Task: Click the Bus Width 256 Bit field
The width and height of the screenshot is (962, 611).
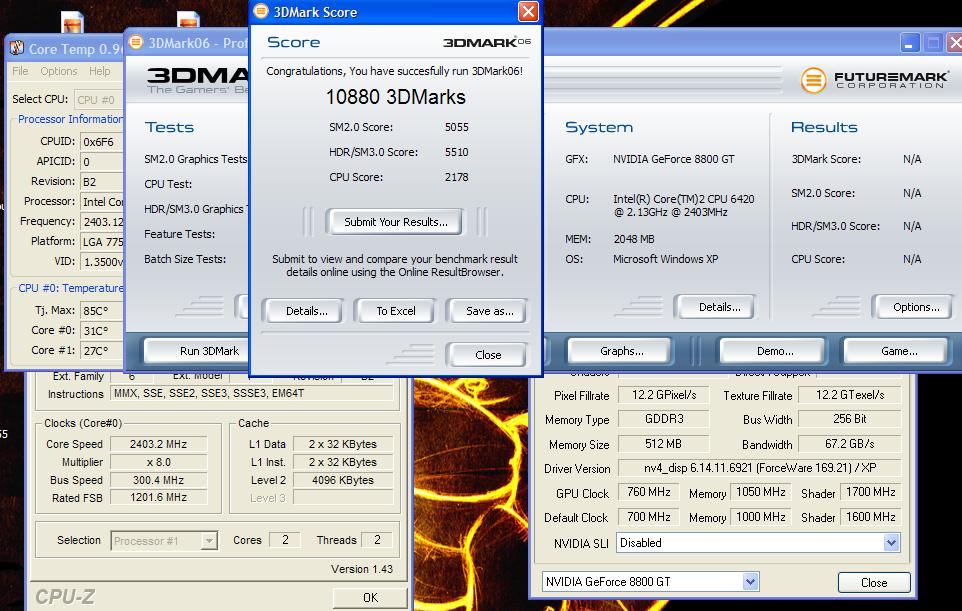Action: click(x=850, y=419)
